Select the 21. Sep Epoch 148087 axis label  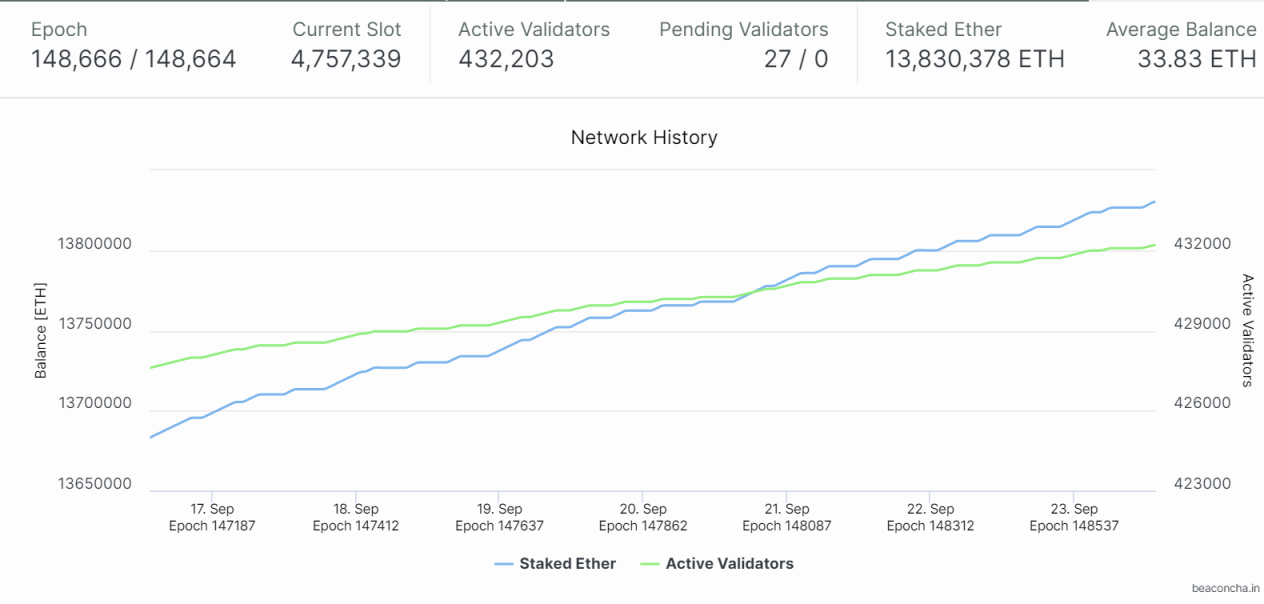pyautogui.click(x=786, y=517)
